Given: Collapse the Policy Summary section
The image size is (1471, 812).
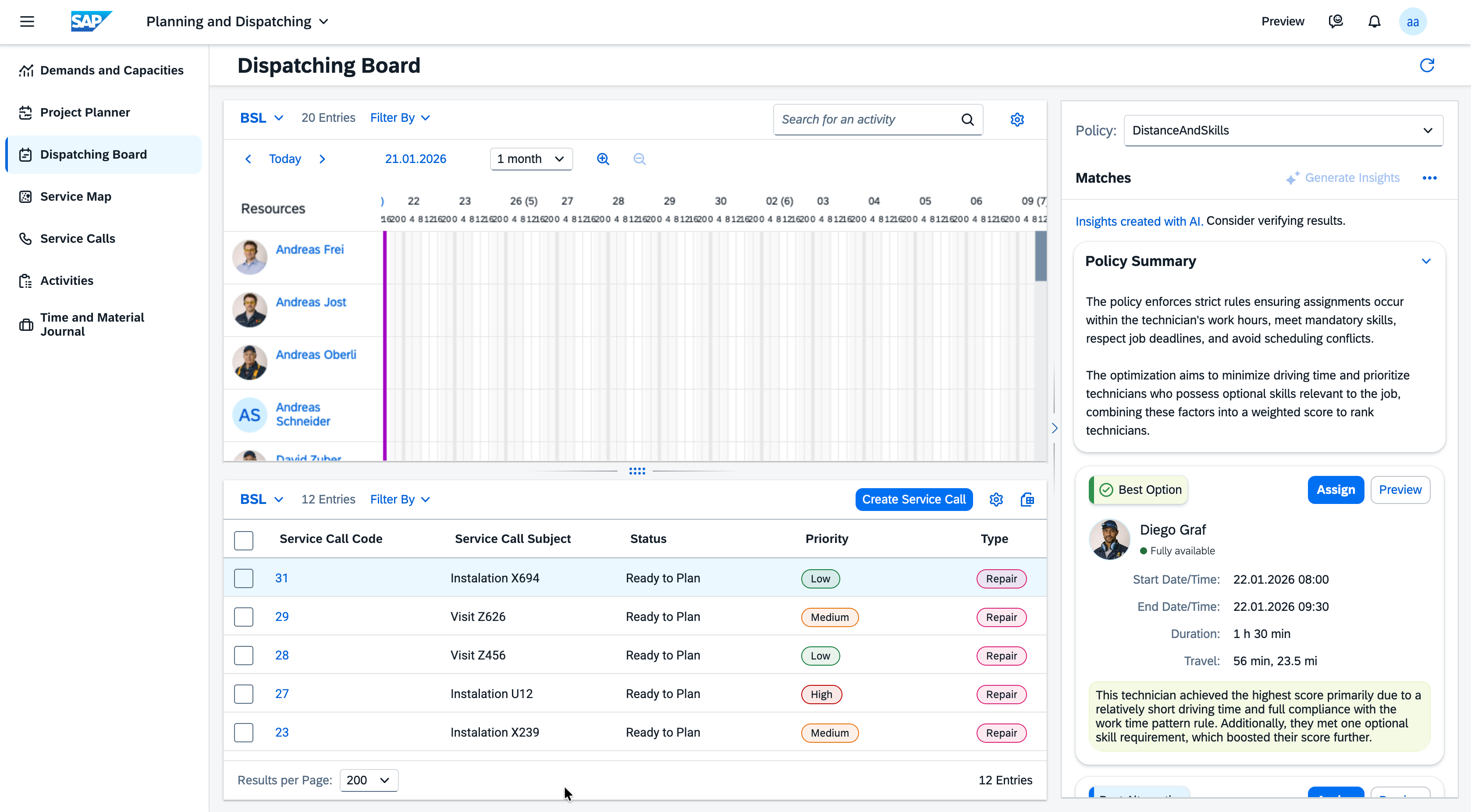Looking at the screenshot, I should (x=1426, y=261).
